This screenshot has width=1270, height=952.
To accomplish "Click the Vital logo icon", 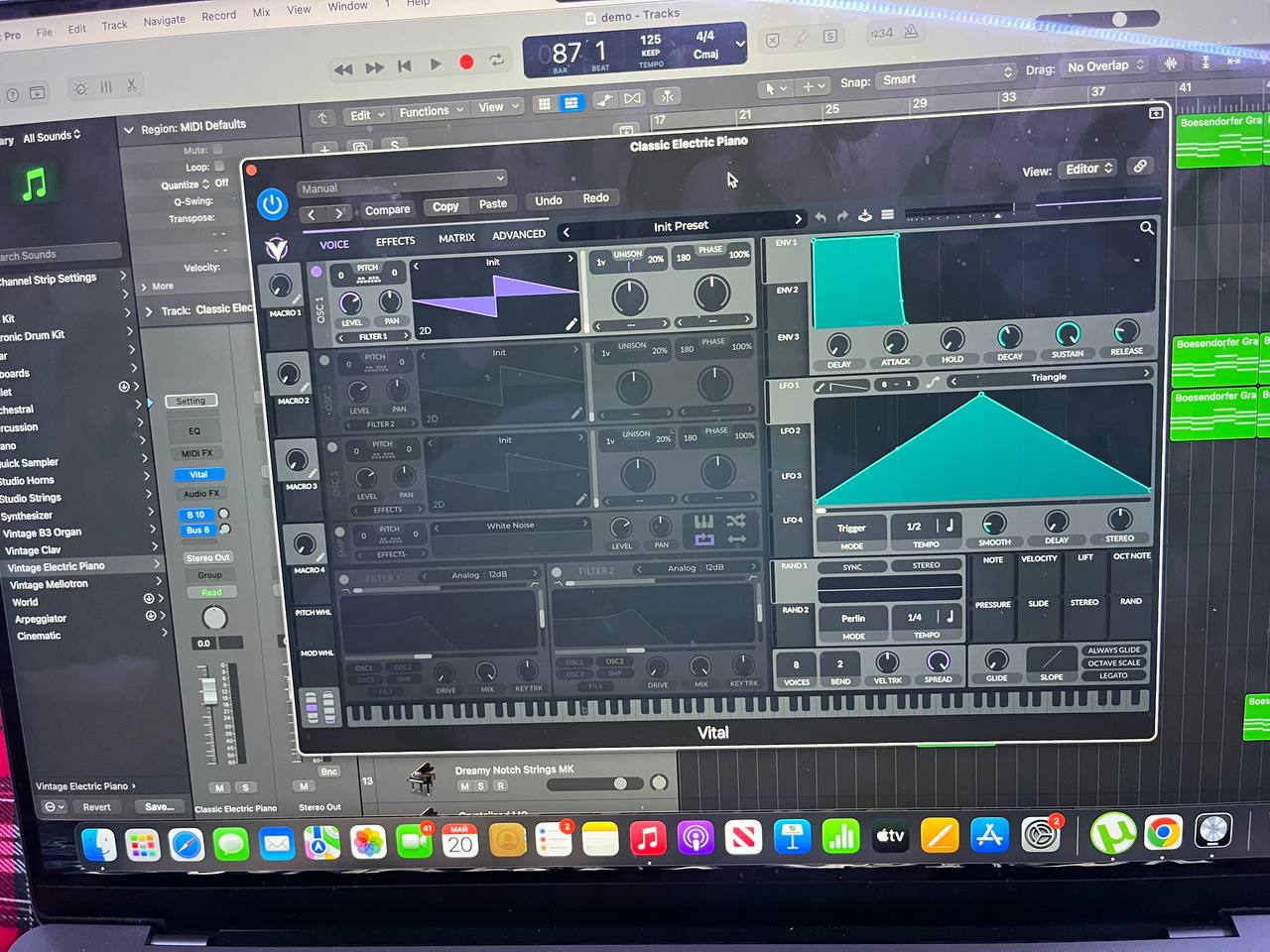I will [x=277, y=247].
